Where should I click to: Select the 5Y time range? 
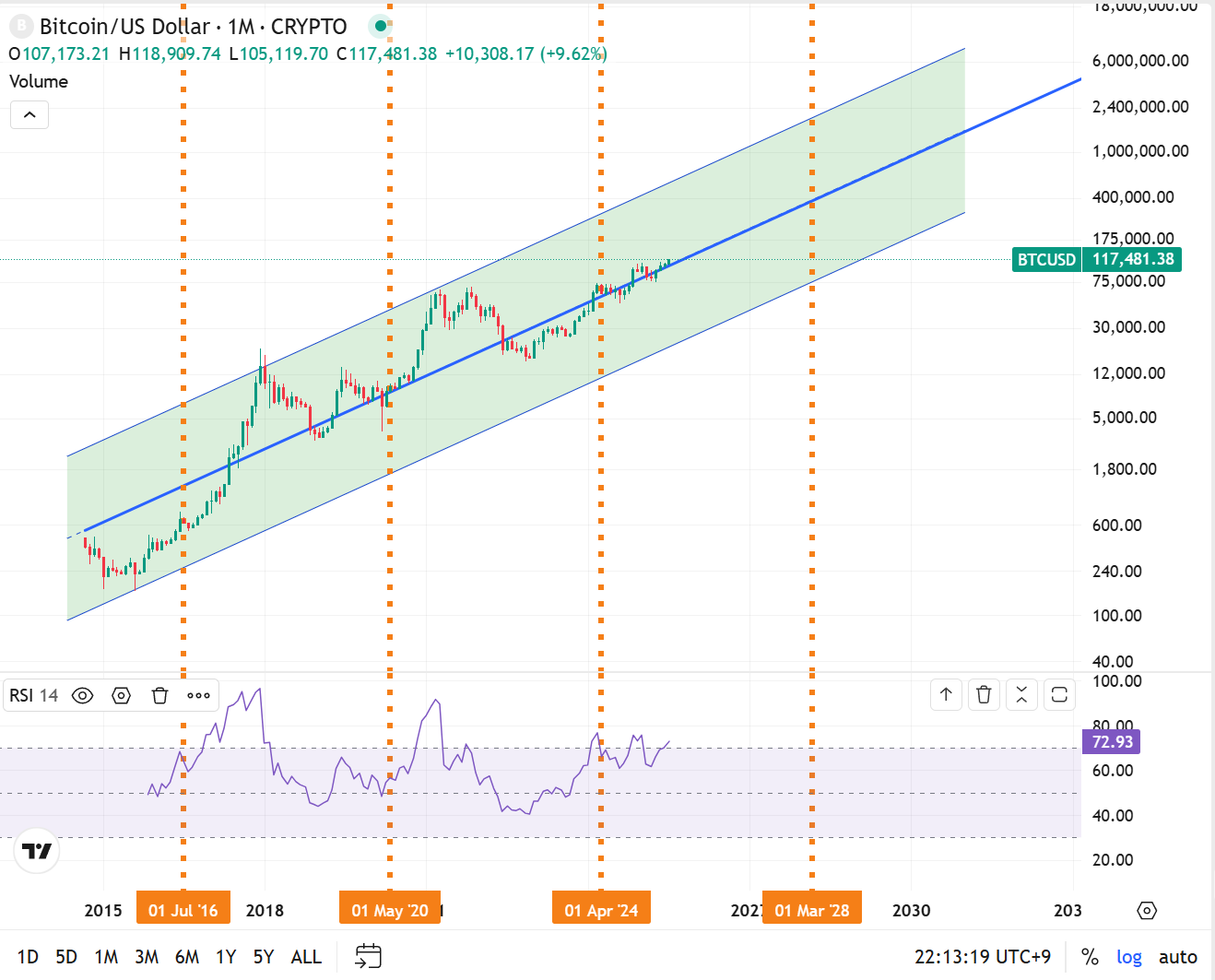pyautogui.click(x=264, y=957)
